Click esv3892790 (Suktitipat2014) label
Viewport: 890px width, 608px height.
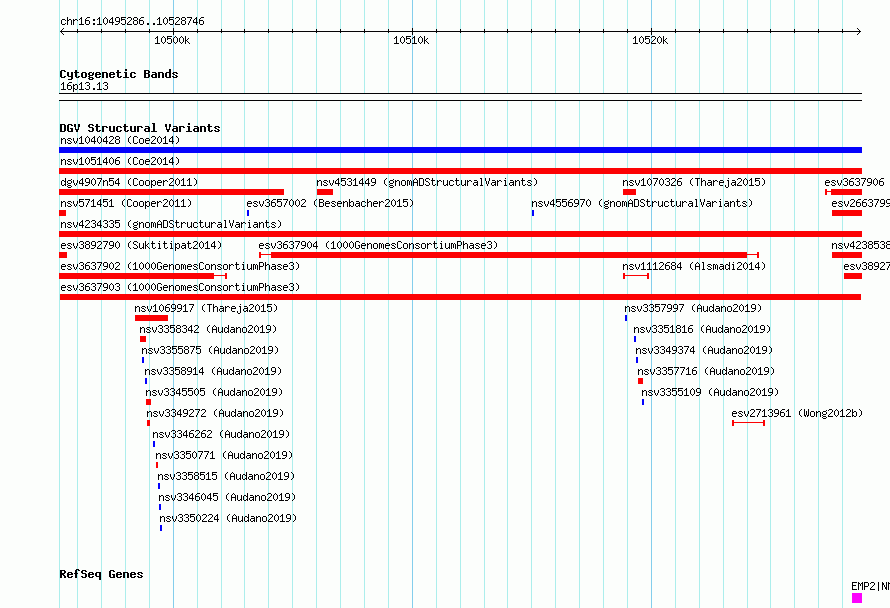point(141,245)
